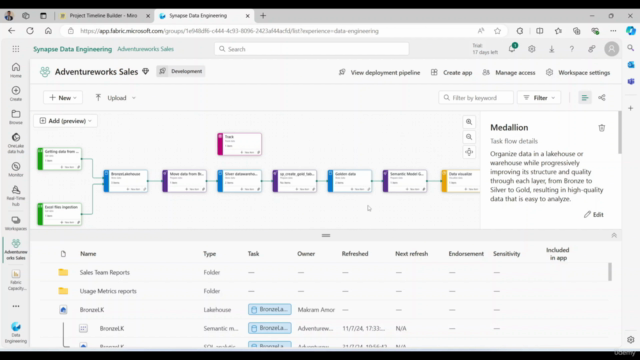
Task: Click Manage access button
Action: click(x=509, y=72)
